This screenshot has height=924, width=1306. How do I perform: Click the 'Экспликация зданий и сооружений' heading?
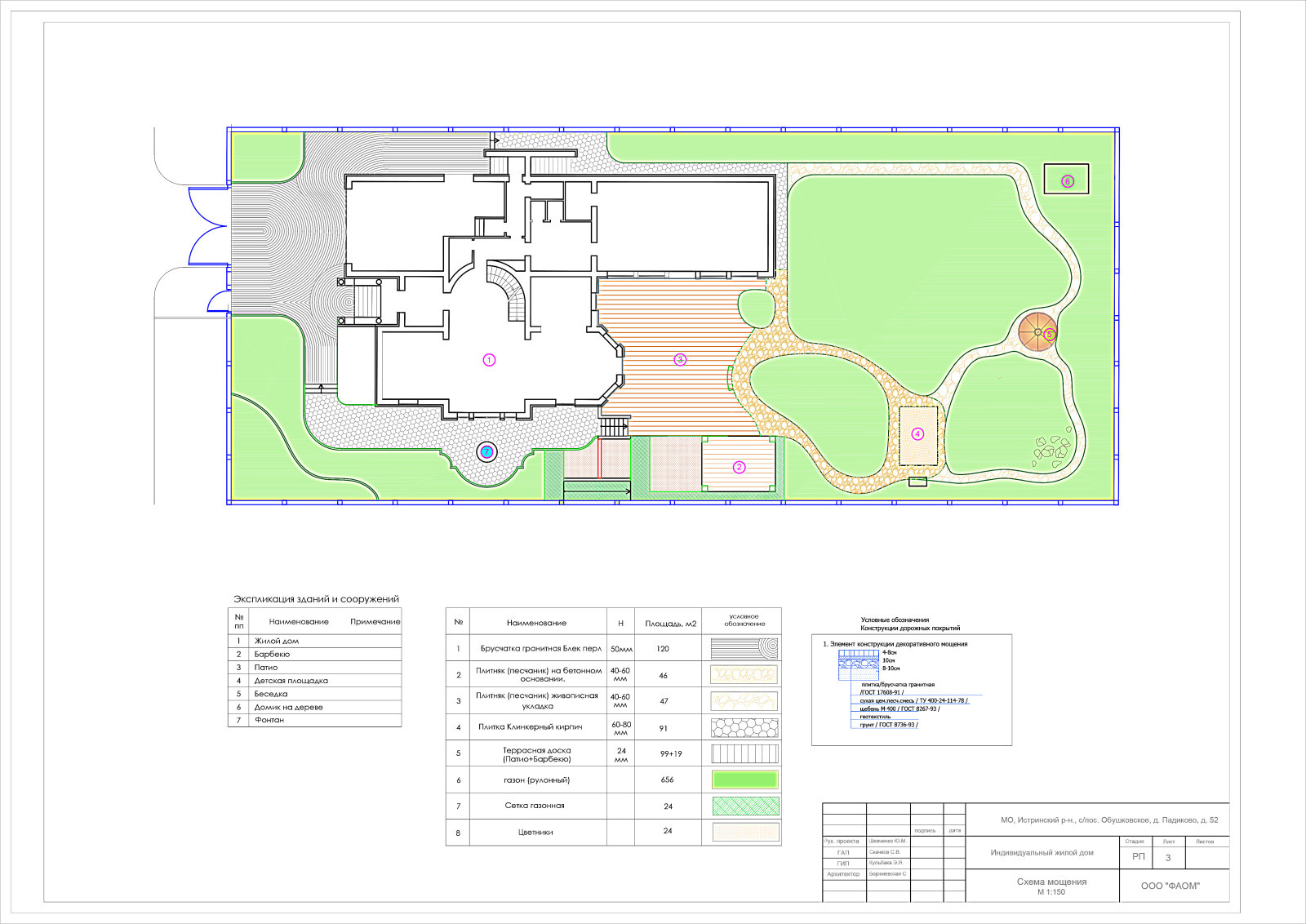point(316,599)
